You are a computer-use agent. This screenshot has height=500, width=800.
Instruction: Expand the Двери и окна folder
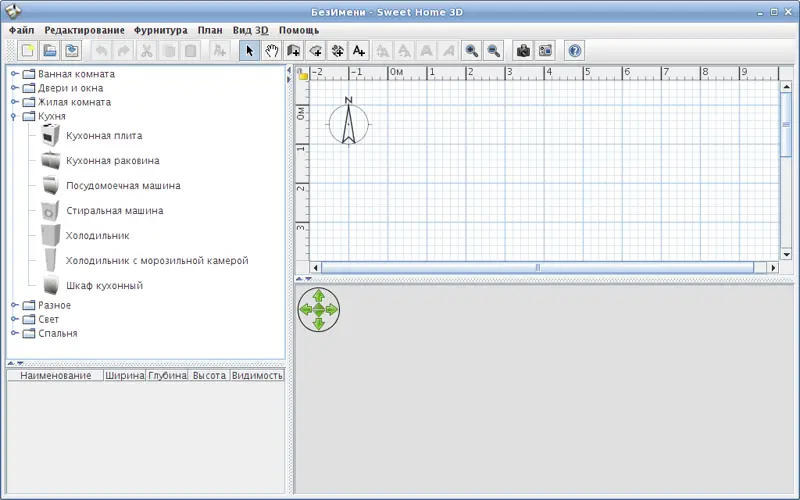click(15, 88)
